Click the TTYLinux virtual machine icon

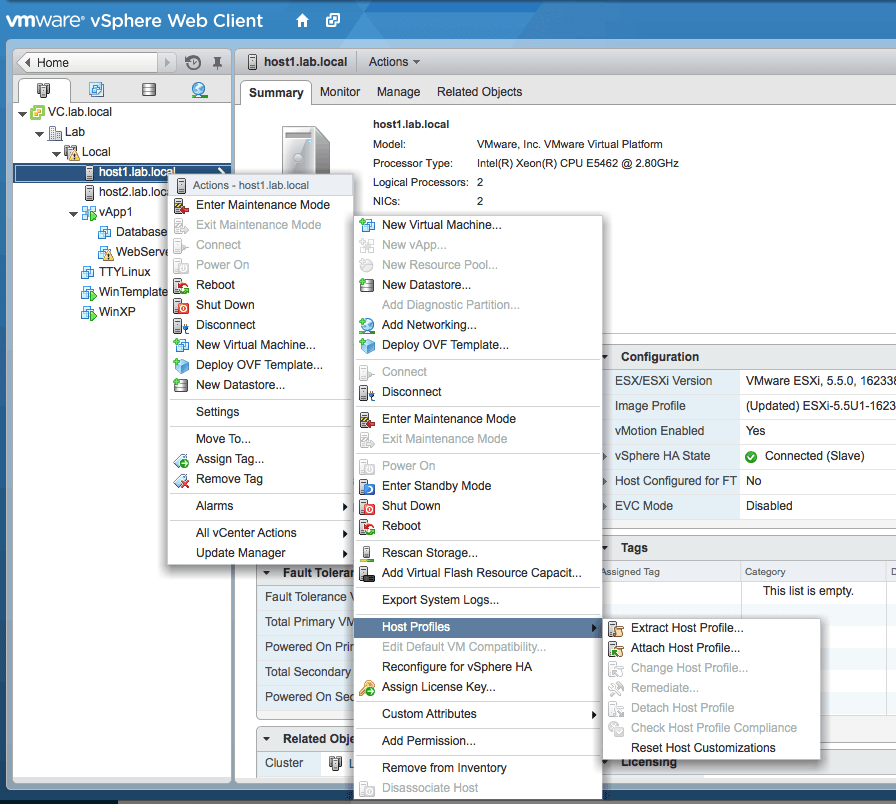88,272
